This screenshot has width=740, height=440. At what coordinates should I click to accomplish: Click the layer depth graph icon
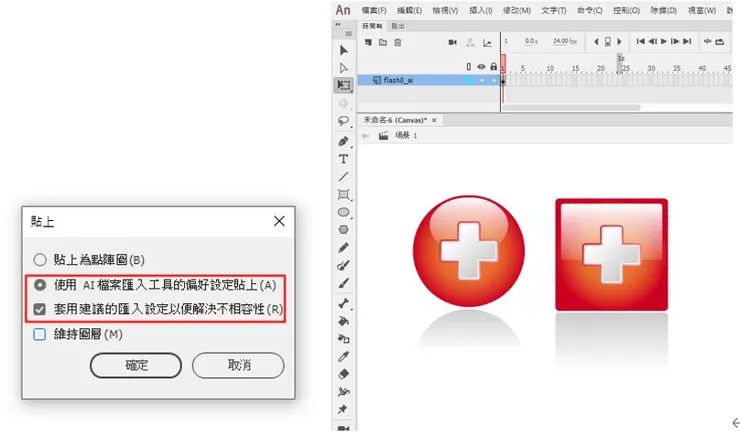pos(487,43)
